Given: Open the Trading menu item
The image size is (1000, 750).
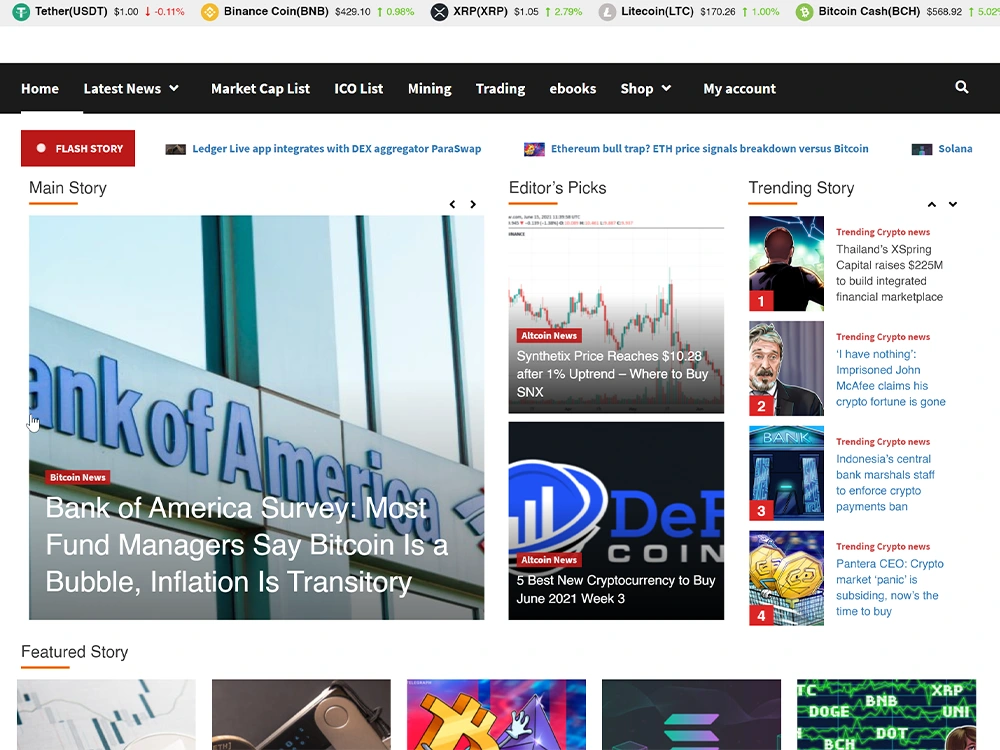Looking at the screenshot, I should (x=500, y=89).
